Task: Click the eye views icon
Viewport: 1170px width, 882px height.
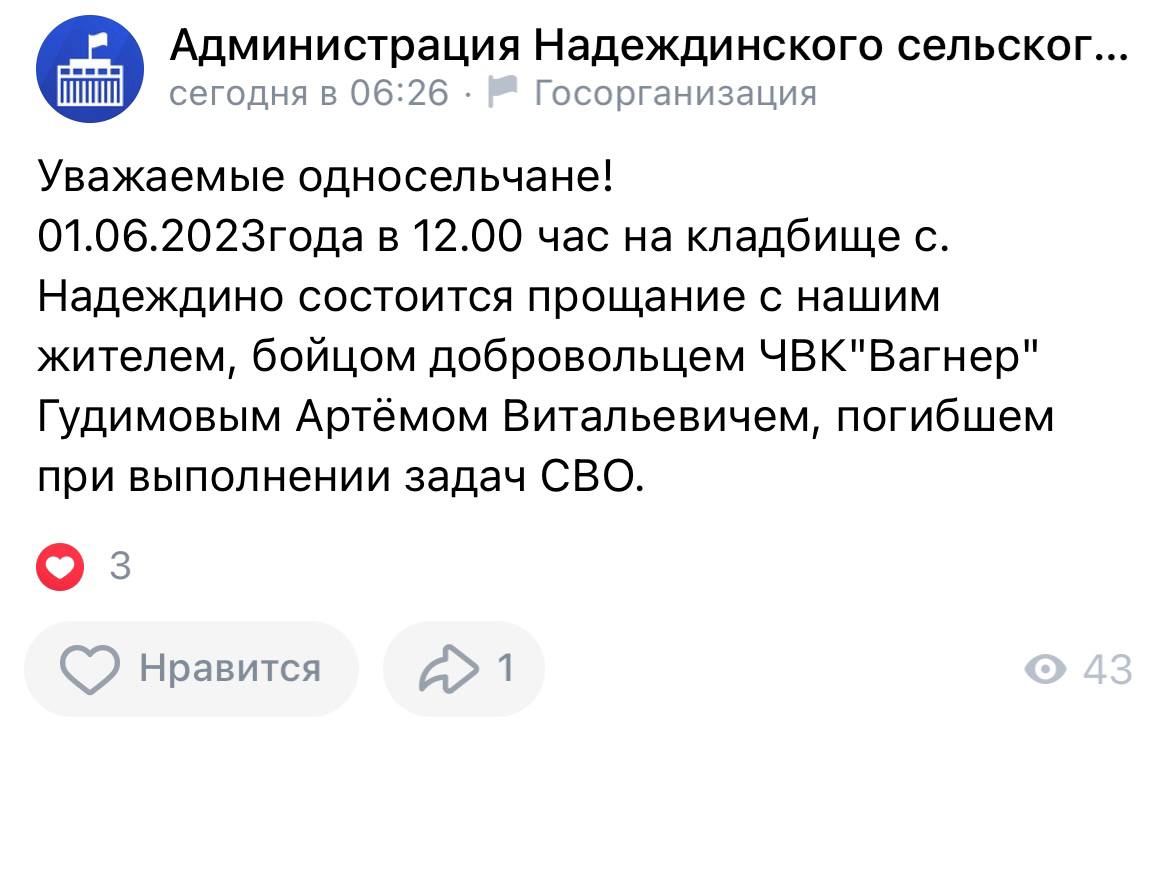Action: pos(1046,669)
